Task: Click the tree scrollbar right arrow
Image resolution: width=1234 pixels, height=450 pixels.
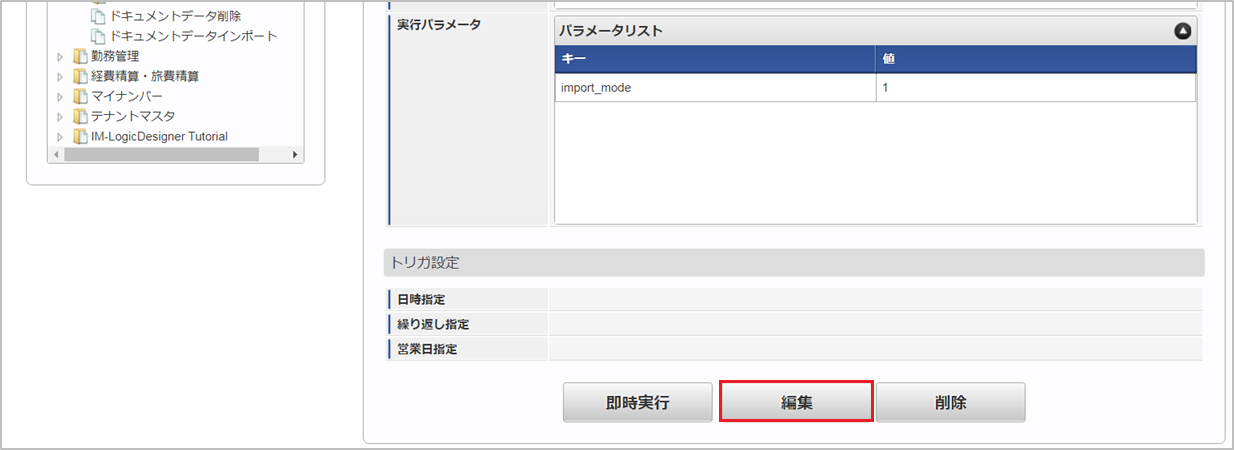Action: pos(295,155)
